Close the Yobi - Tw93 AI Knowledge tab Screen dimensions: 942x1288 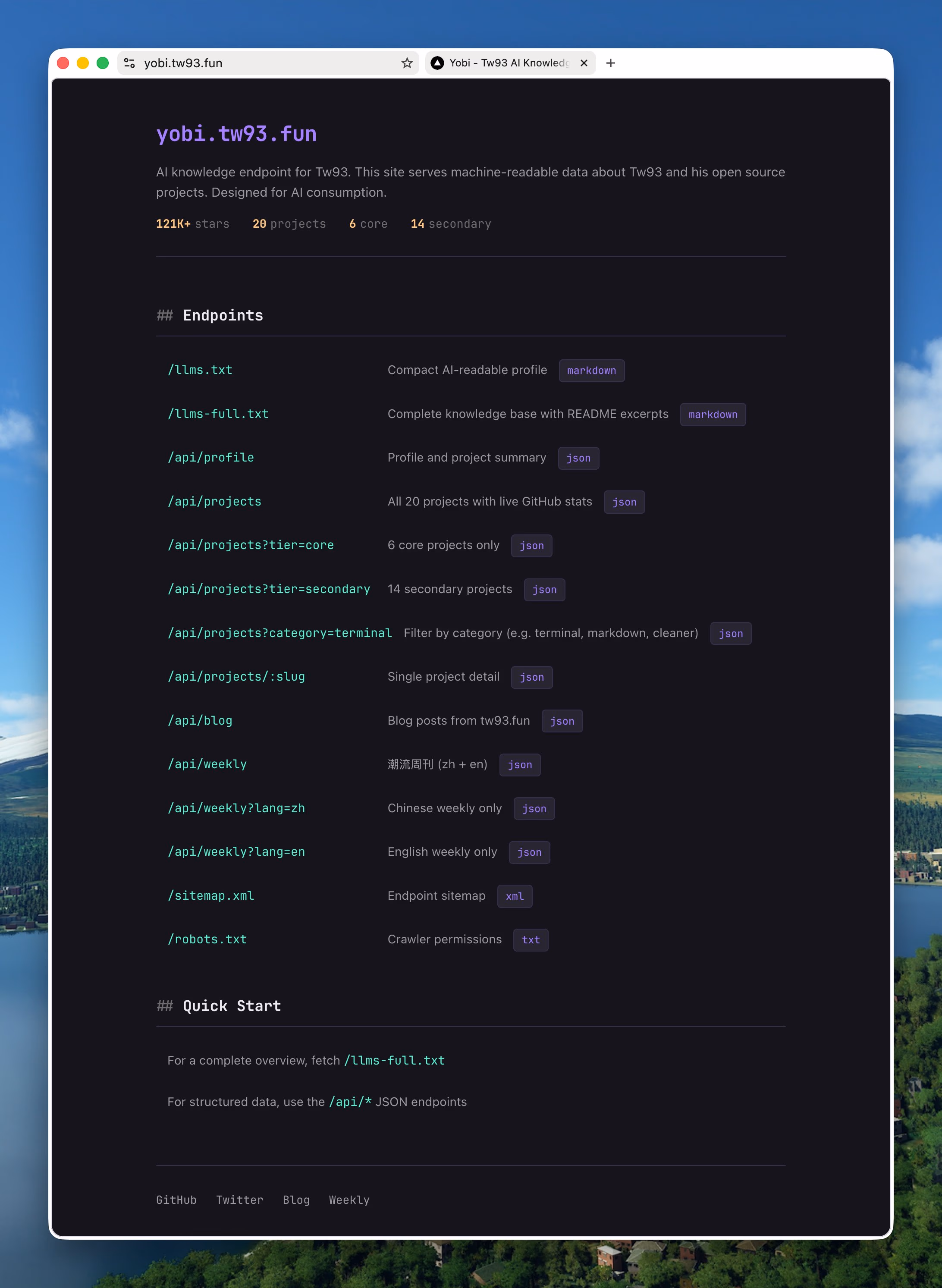584,63
